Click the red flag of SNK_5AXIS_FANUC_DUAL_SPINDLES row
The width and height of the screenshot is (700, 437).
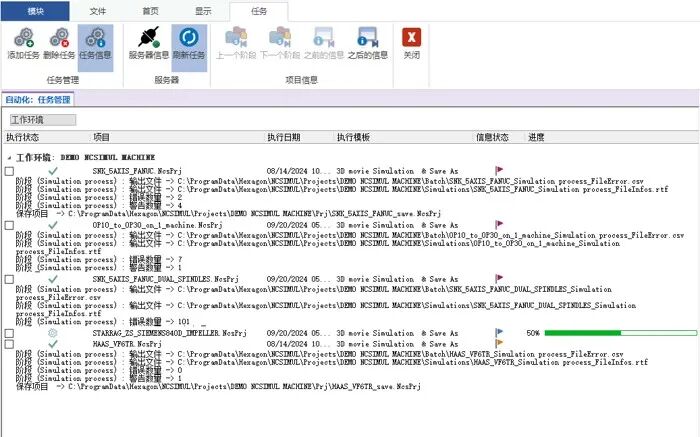(499, 279)
